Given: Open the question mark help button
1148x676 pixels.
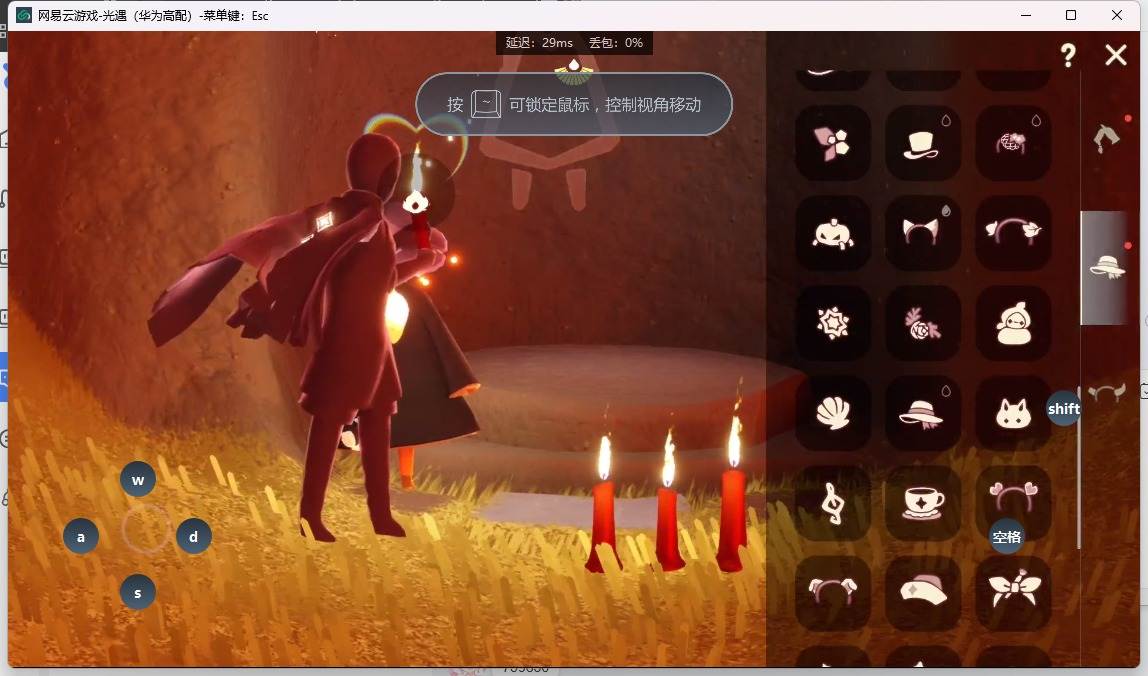Looking at the screenshot, I should [1068, 55].
